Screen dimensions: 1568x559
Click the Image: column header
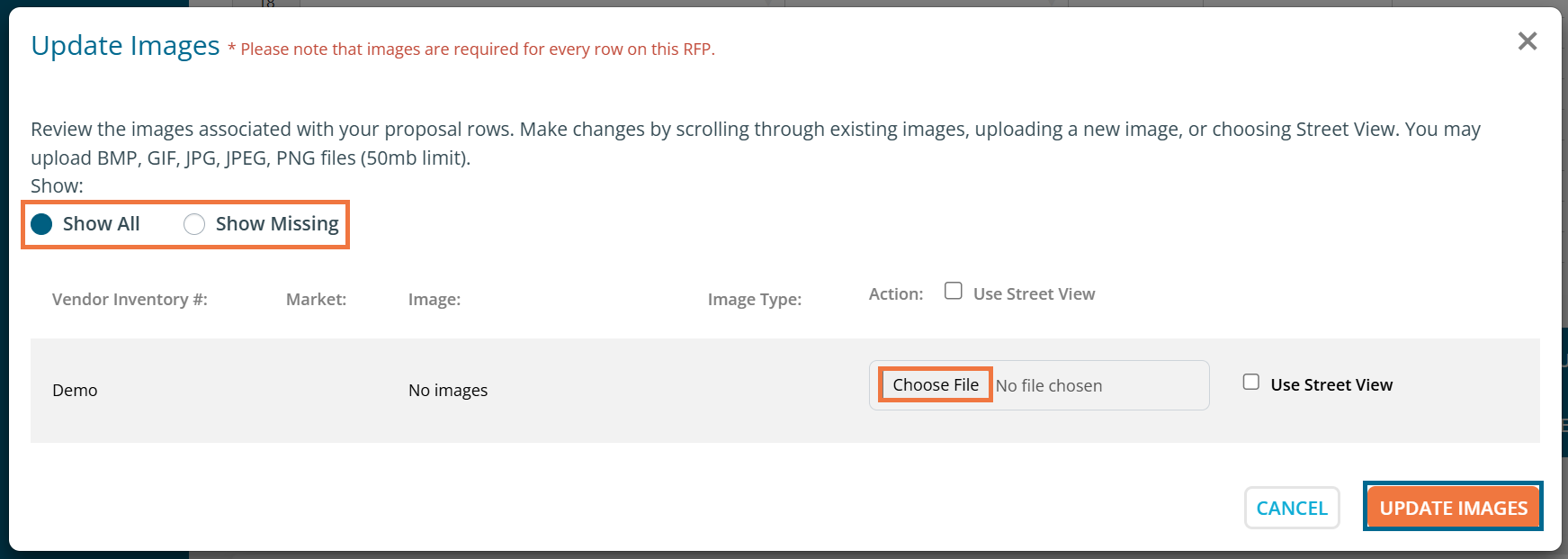(435, 300)
